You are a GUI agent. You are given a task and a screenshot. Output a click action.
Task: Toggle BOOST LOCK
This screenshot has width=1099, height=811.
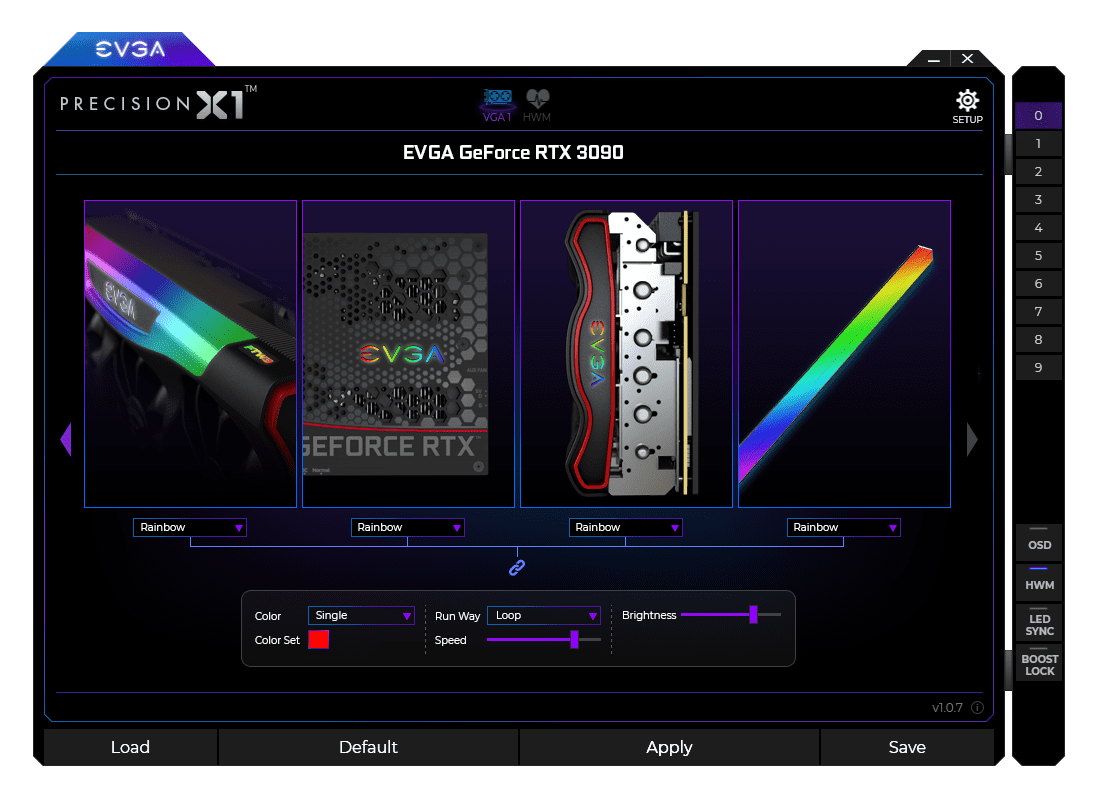(x=1039, y=663)
